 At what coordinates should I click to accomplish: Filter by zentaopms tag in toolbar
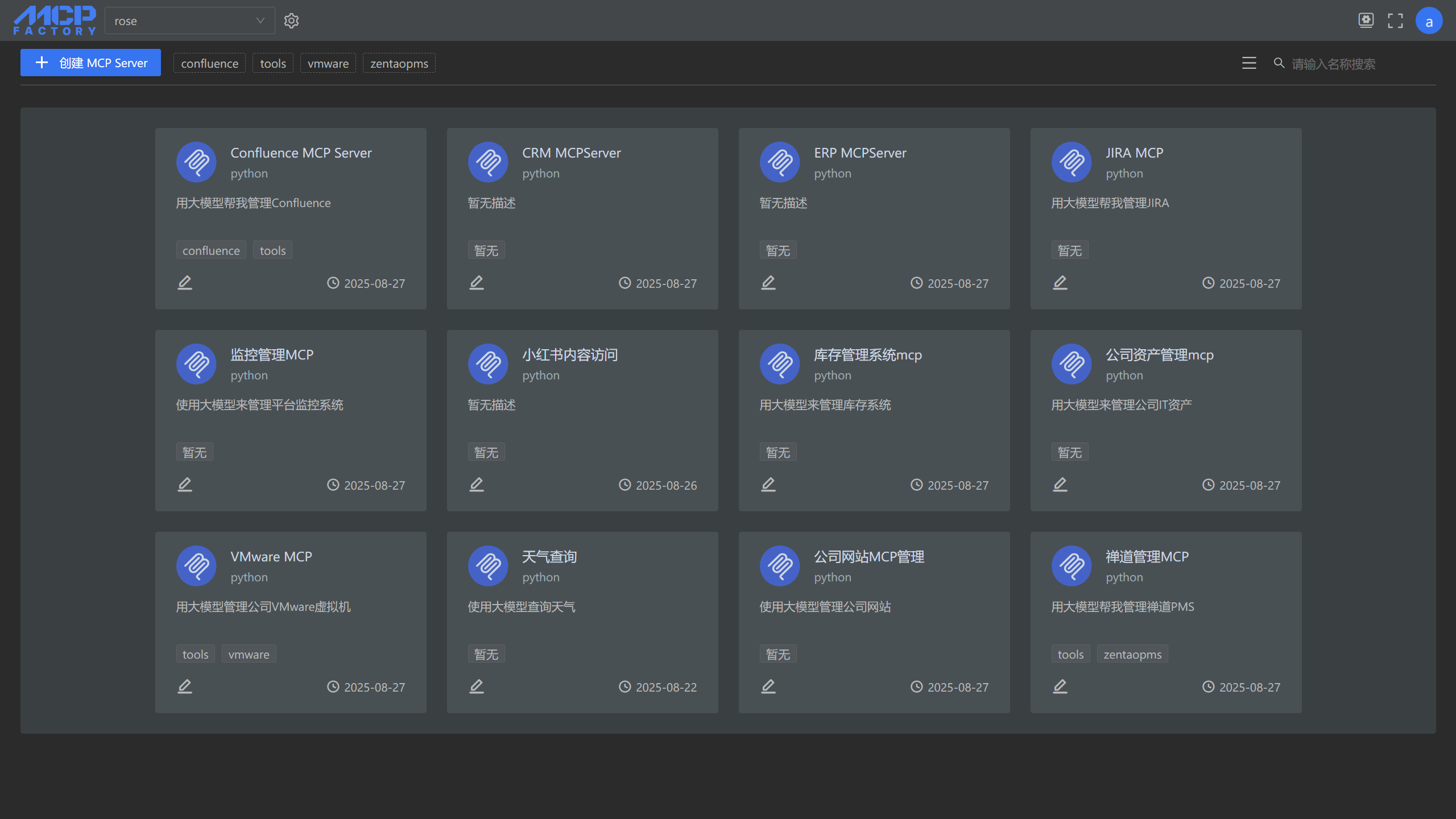[x=399, y=63]
